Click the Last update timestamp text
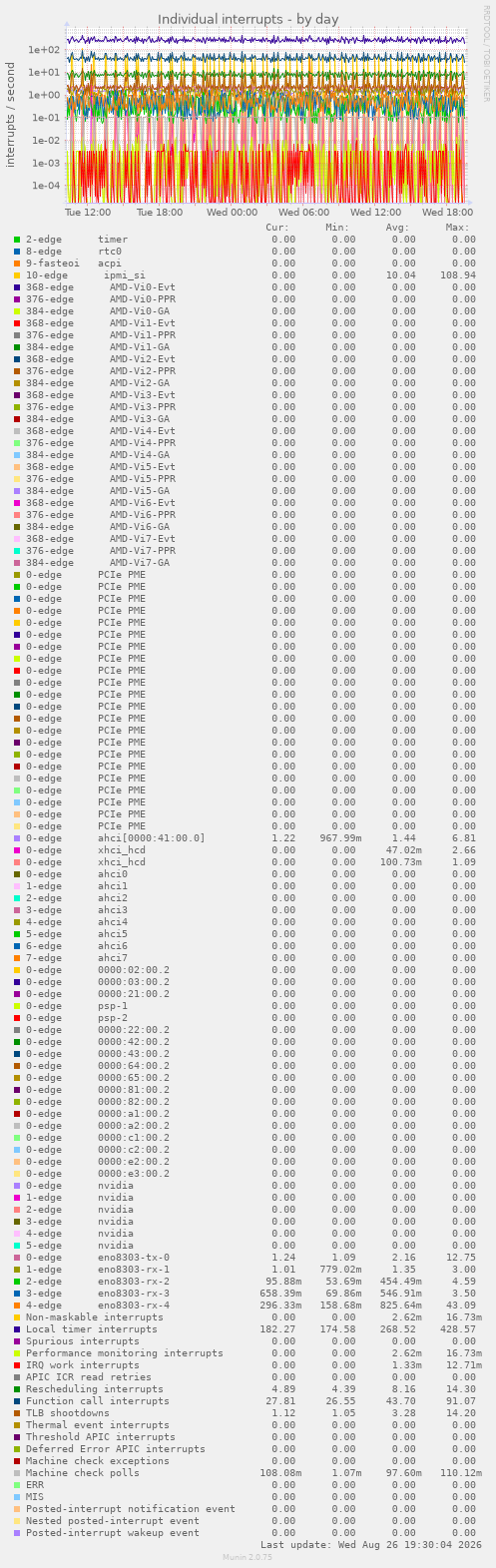496x1568 pixels. coord(367,1545)
